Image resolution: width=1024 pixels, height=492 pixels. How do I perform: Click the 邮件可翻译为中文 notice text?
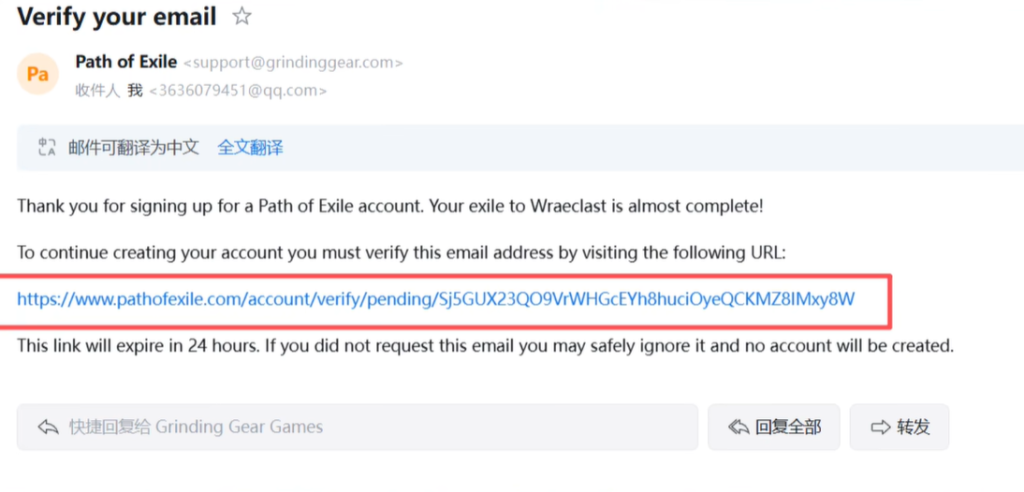click(x=133, y=147)
